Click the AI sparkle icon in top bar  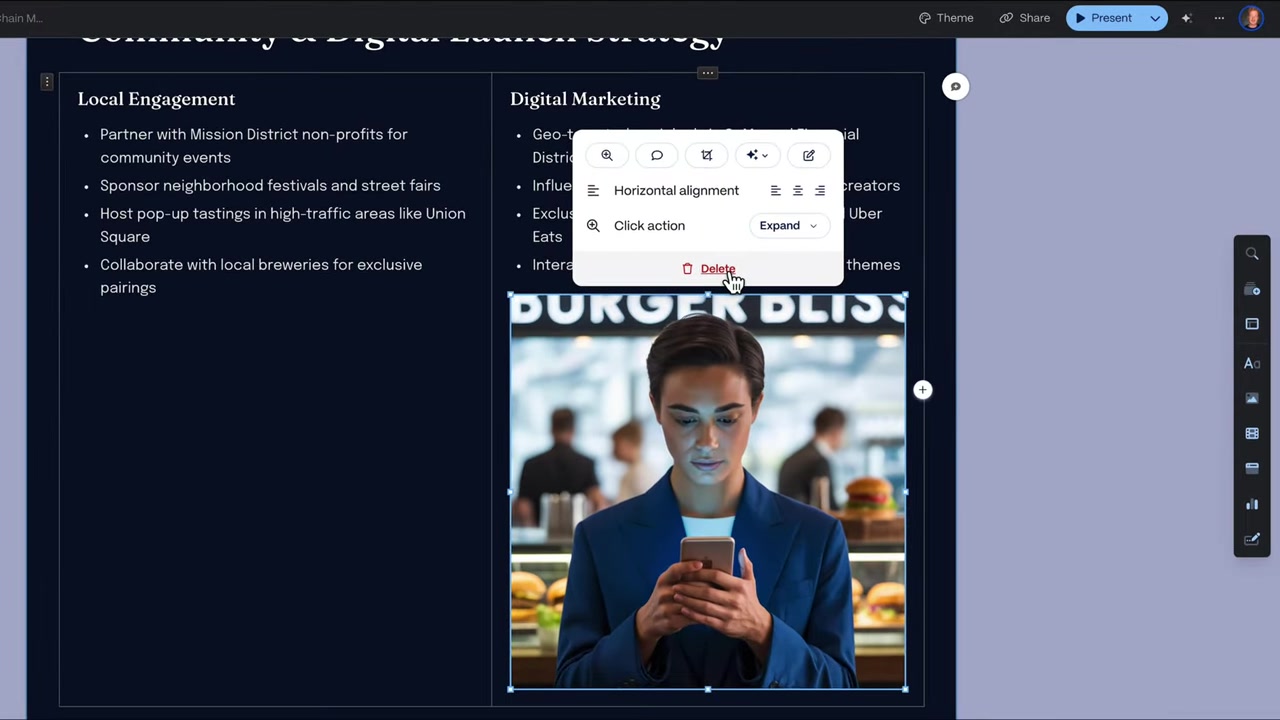pyautogui.click(x=1186, y=18)
